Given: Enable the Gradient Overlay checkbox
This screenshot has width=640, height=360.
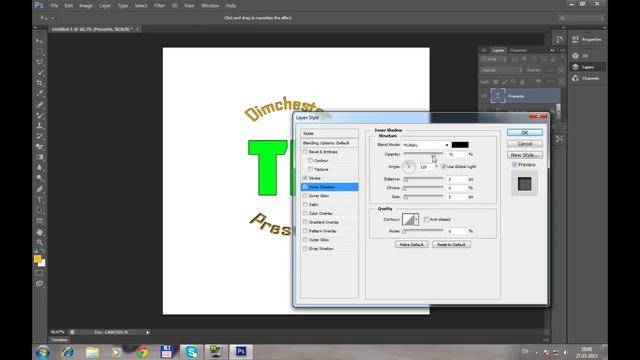Looking at the screenshot, I should click(x=305, y=222).
